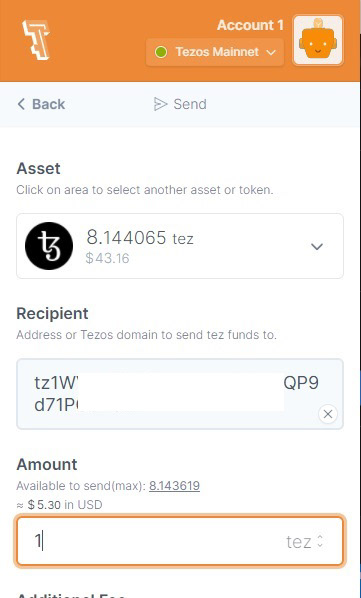Click the Recipient section heading
The width and height of the screenshot is (361, 598).
52,313
